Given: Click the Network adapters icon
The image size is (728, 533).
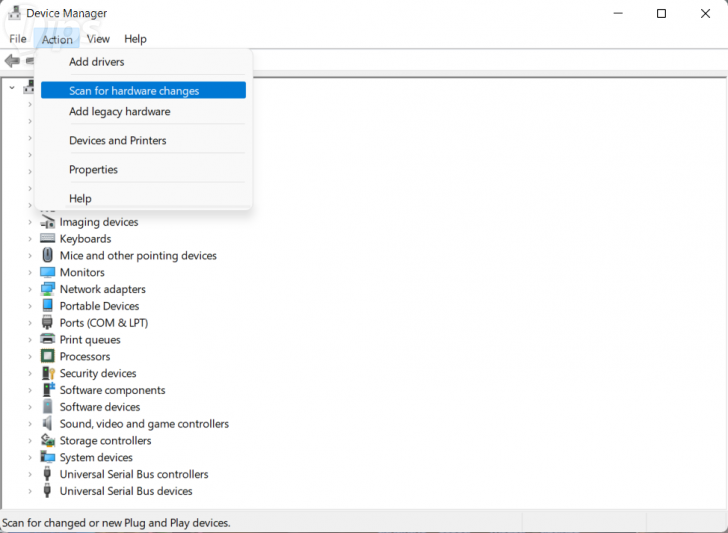Looking at the screenshot, I should pyautogui.click(x=47, y=289).
